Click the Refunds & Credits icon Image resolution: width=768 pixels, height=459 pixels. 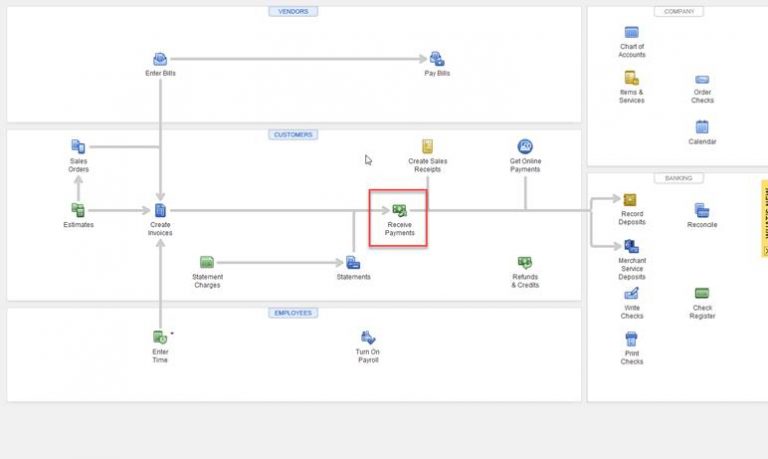[525, 263]
